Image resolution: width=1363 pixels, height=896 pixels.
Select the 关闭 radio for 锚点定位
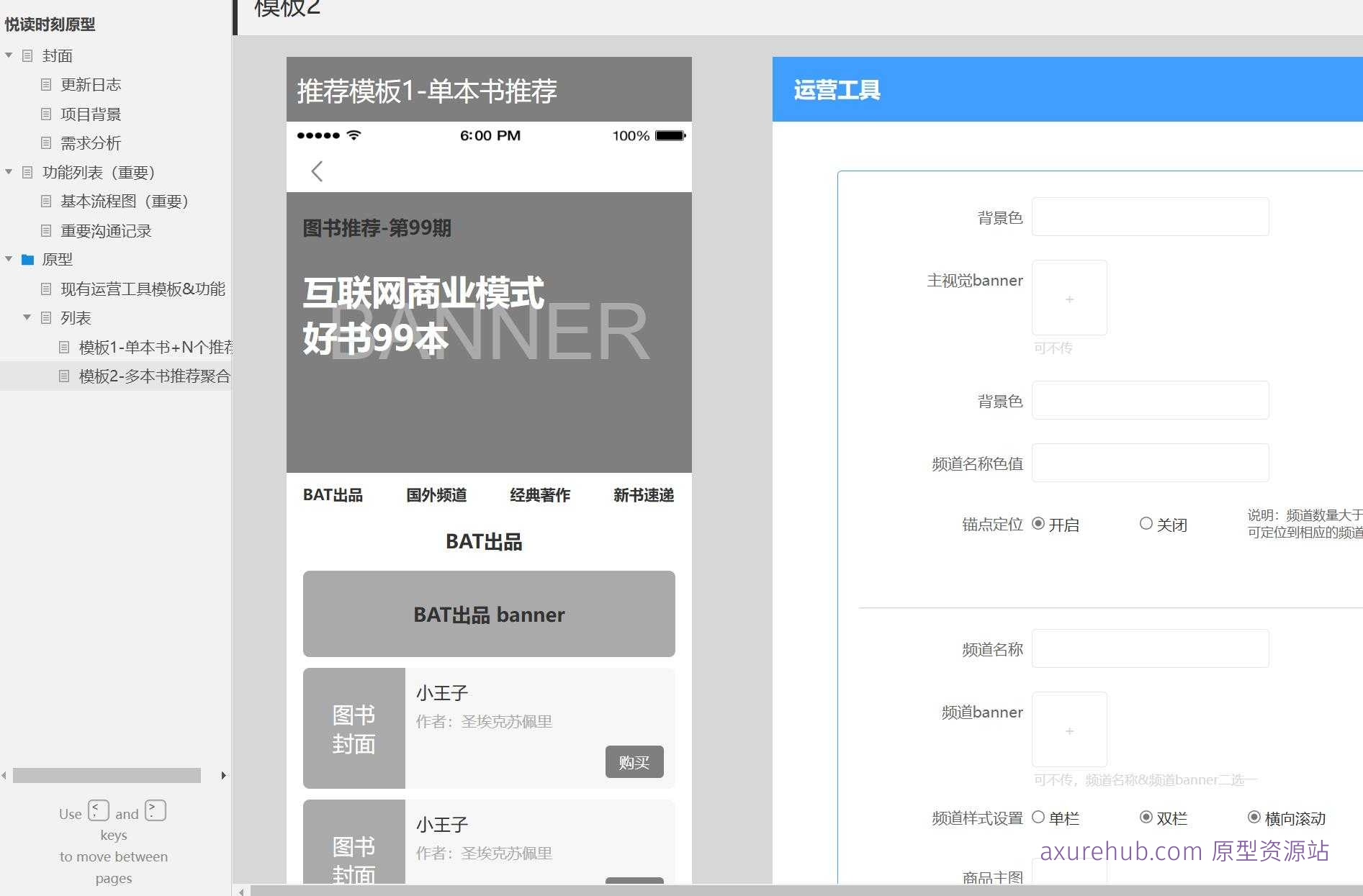pos(1146,524)
